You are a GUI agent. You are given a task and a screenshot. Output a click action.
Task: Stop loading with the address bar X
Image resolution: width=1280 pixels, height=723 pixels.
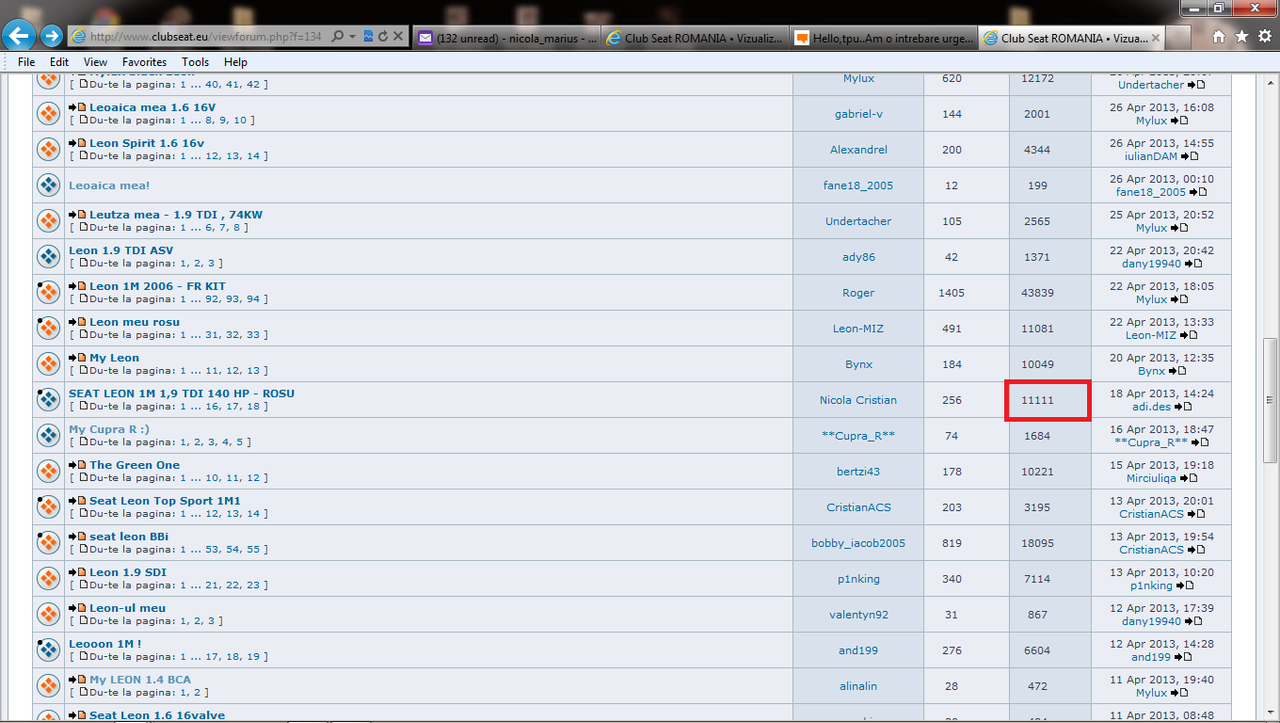398,36
